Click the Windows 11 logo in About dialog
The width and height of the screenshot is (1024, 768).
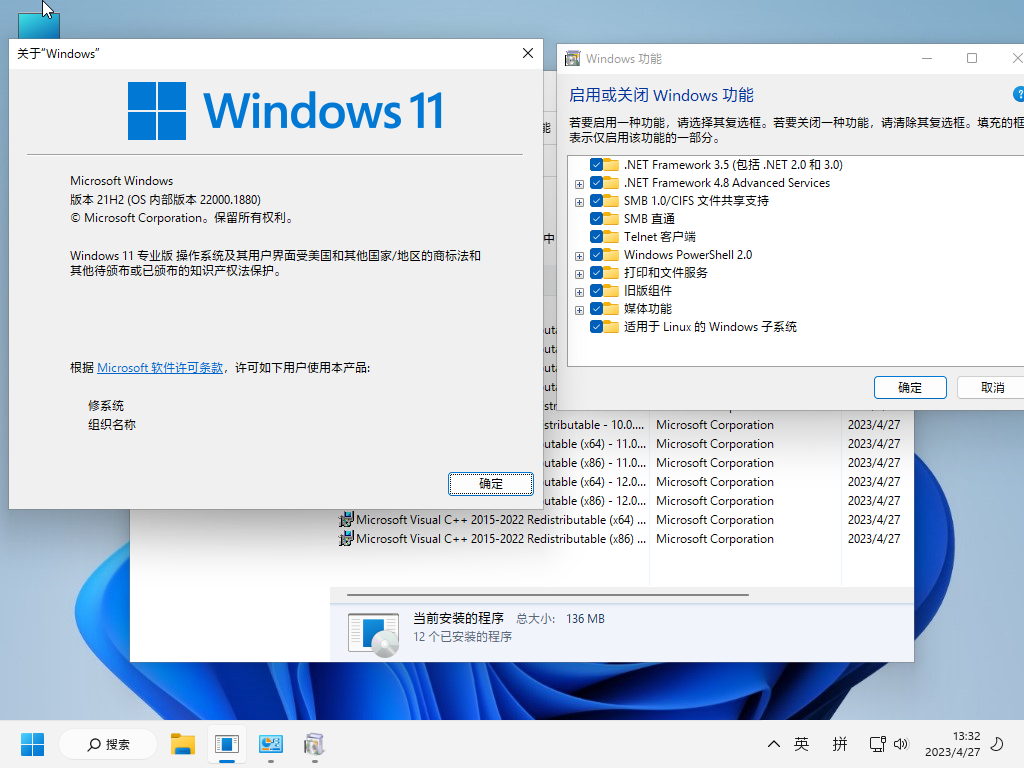[x=286, y=111]
